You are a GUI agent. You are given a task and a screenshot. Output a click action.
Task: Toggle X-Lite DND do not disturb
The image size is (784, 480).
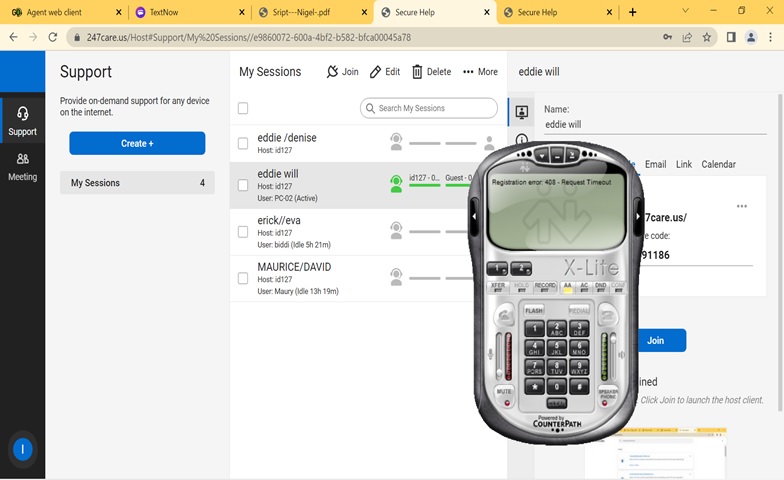[600, 287]
